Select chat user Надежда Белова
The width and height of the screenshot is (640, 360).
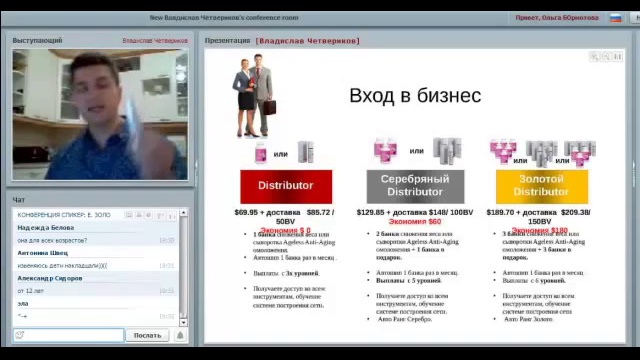[46, 228]
